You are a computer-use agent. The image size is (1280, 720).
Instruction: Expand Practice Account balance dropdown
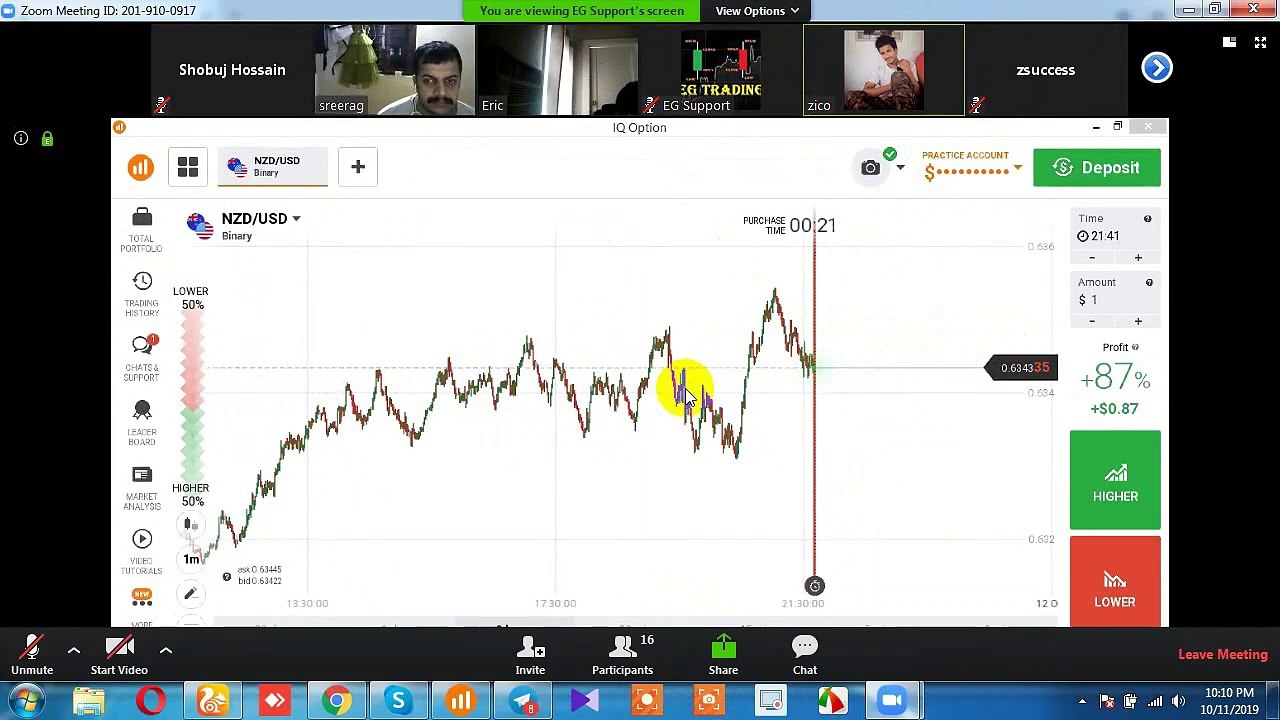1018,168
